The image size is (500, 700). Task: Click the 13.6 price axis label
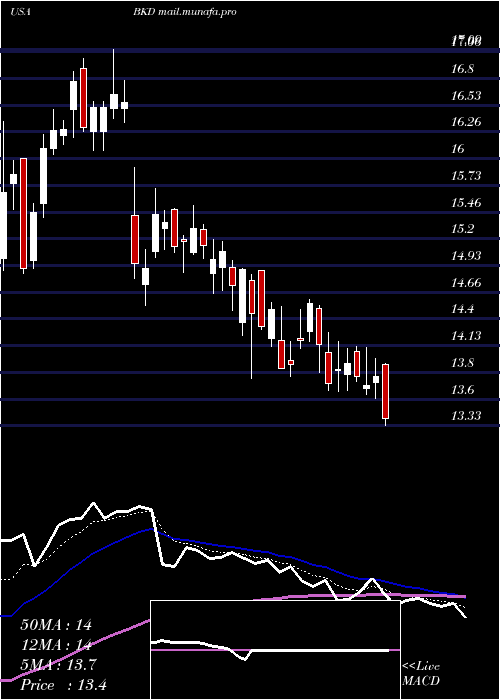point(462,390)
